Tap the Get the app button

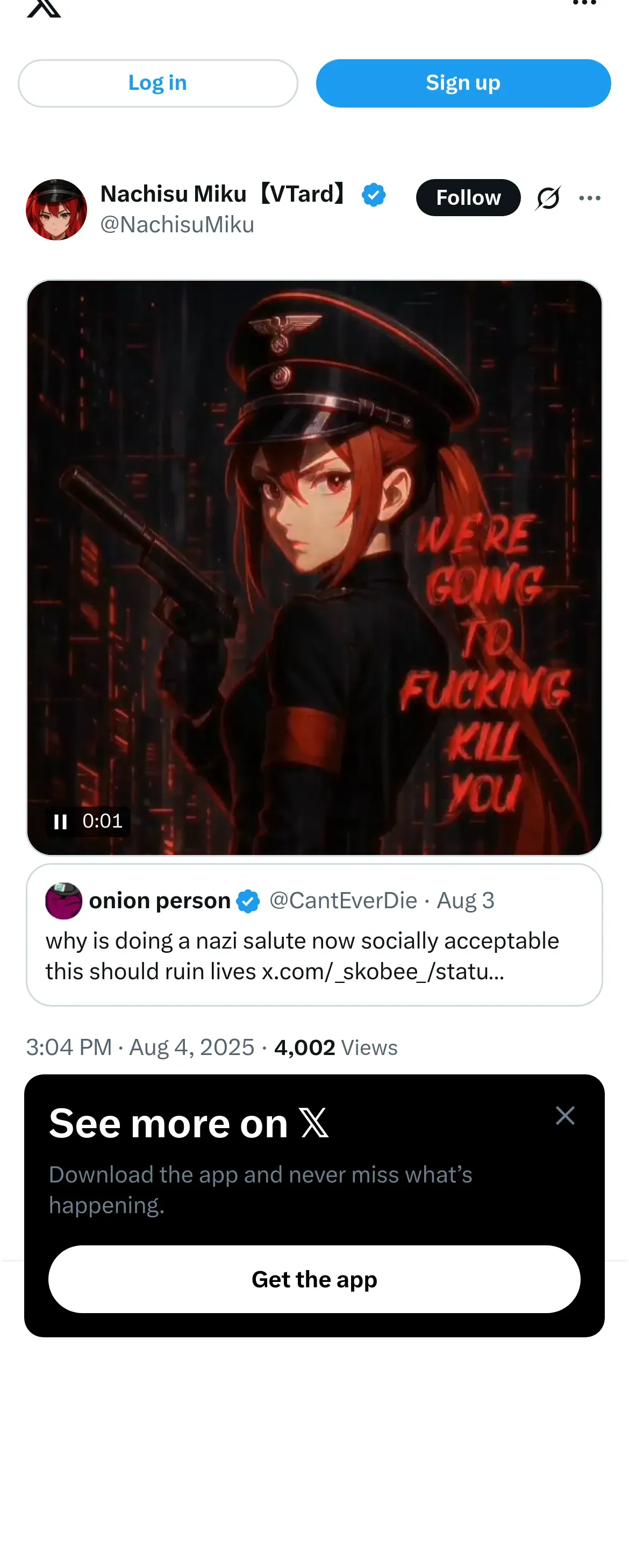[x=314, y=1279]
